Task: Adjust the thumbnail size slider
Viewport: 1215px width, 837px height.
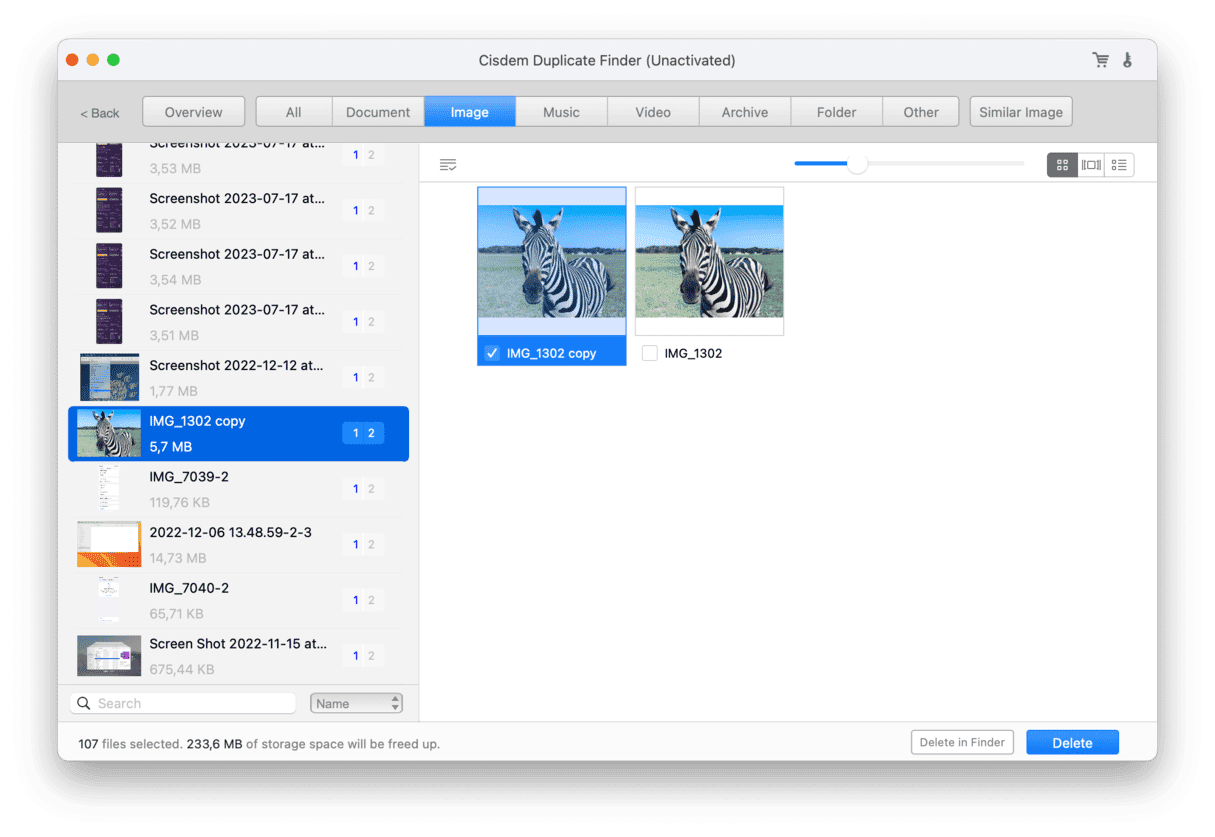Action: (856, 163)
